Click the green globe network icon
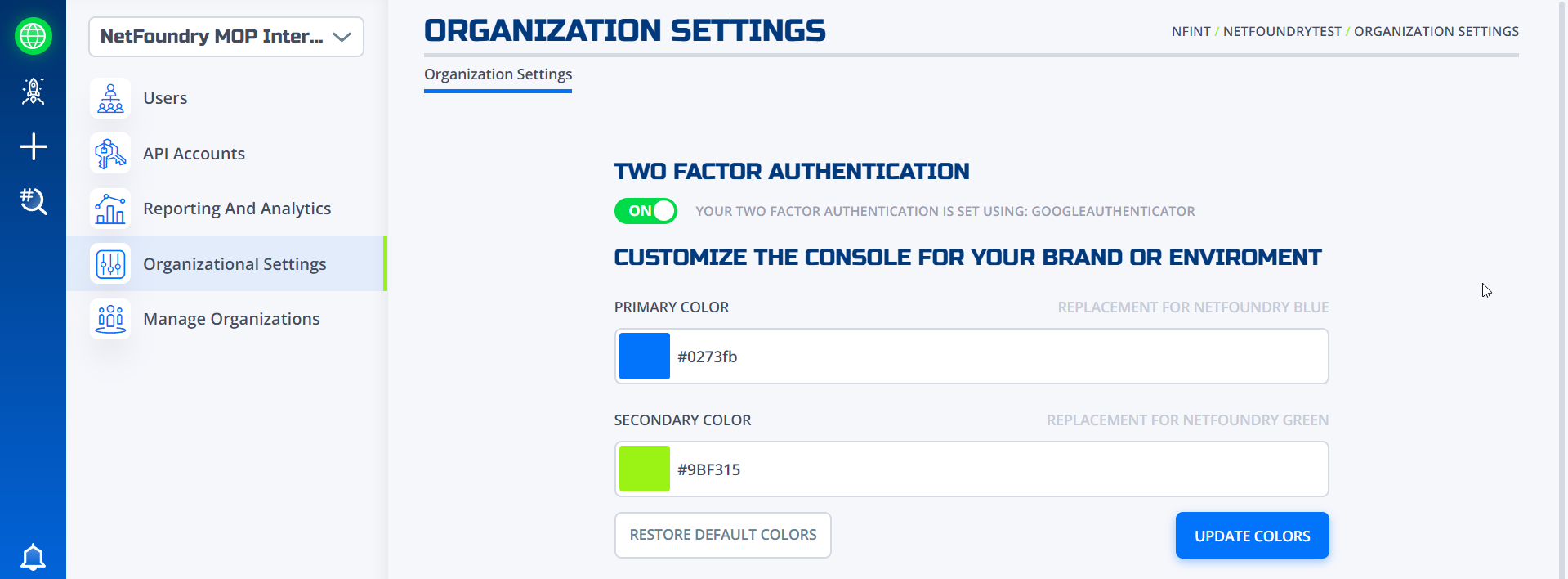Screen dimensions: 1568x579 (x=34, y=36)
